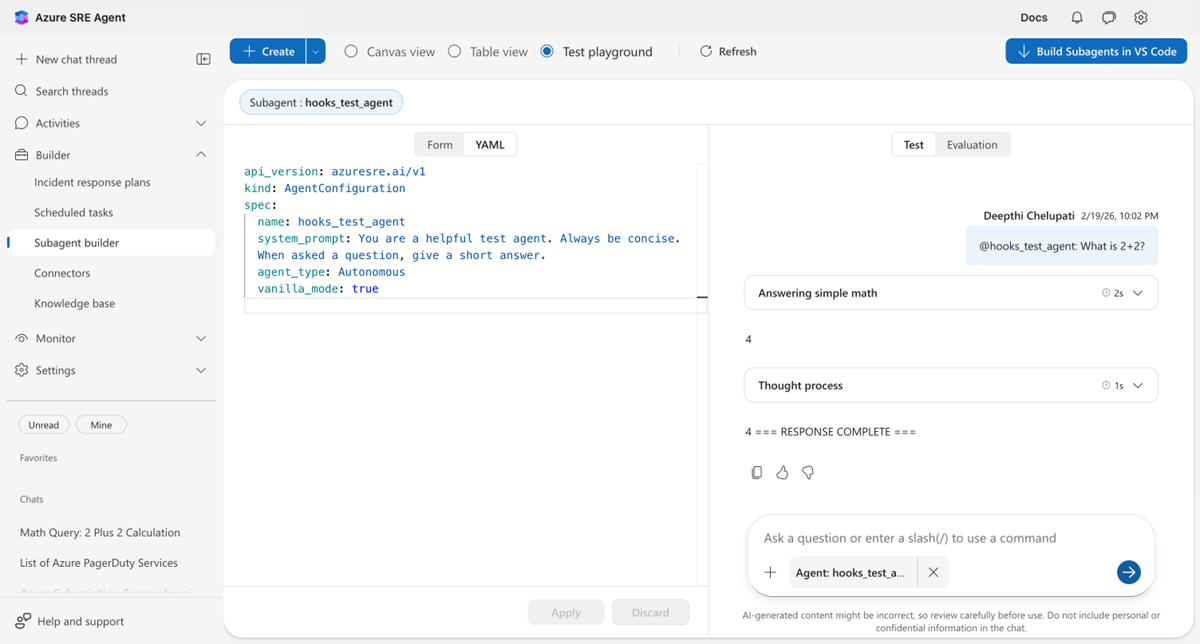Open the settings gear icon in top bar
Screen dimensions: 1200x644
[1141, 18]
